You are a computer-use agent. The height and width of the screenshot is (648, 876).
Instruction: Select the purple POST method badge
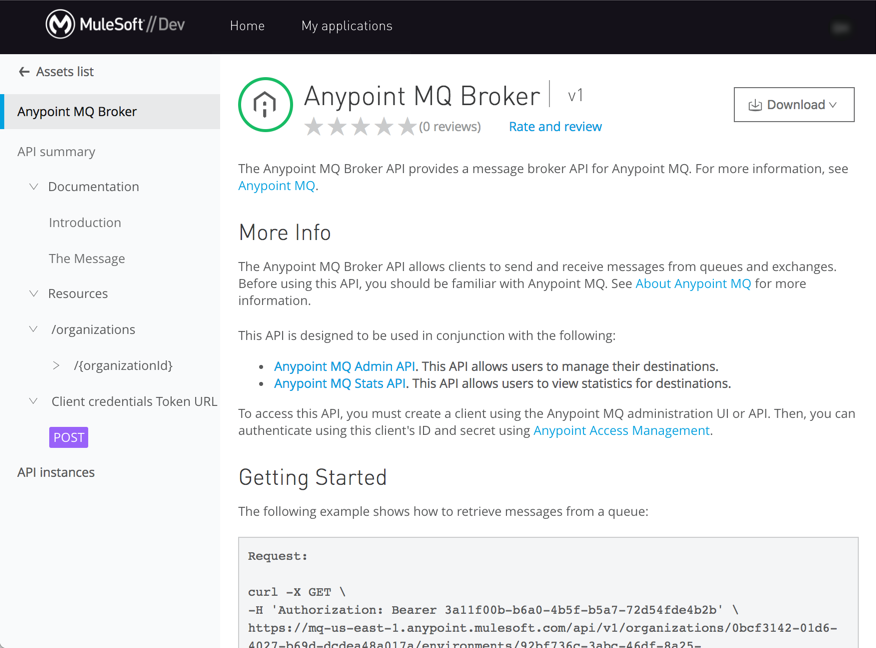[x=69, y=437]
